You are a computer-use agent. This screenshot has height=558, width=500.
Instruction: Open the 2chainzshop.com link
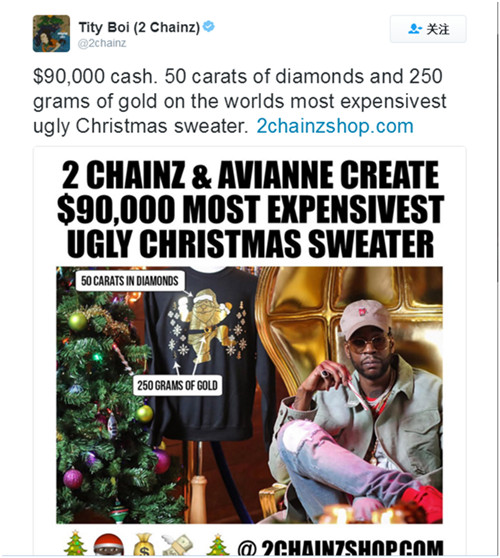click(335, 126)
